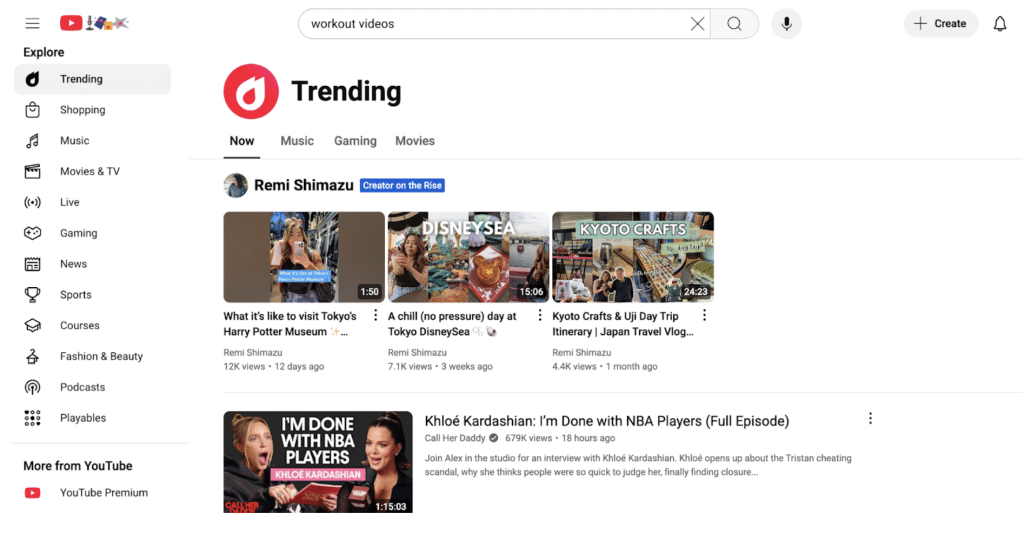Open the Call Her Daddy channel link
The height and width of the screenshot is (534, 1024).
click(455, 438)
